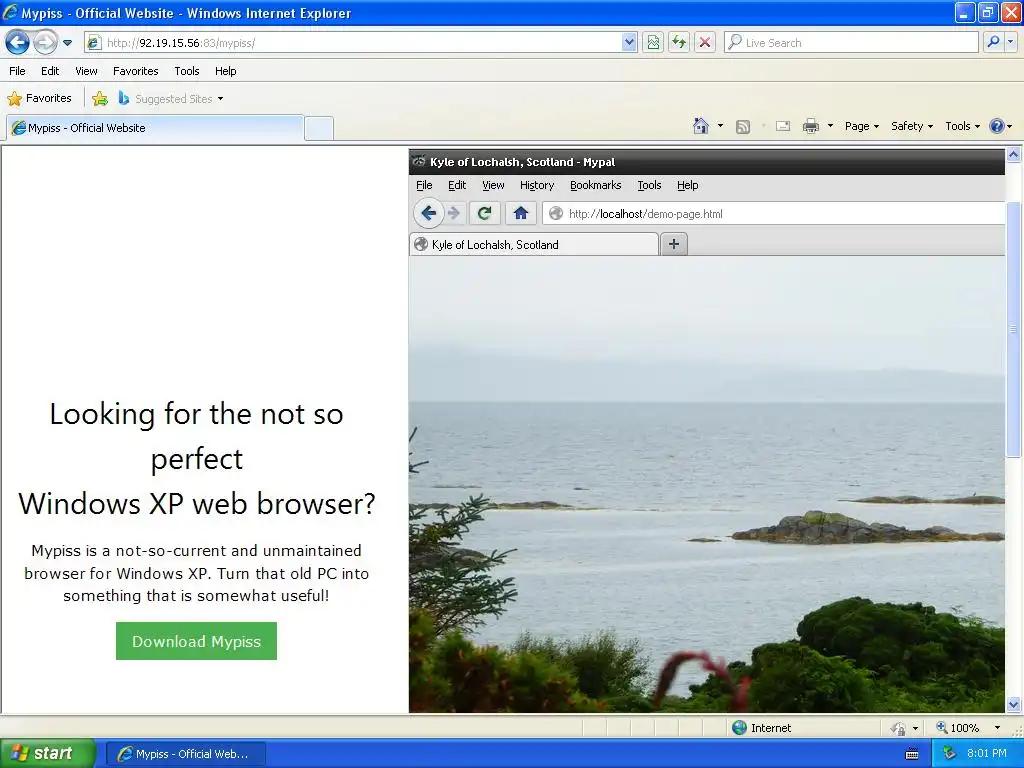Click the 'Mypiss is a not-so-current' paragraph
The height and width of the screenshot is (768, 1024).
coord(197,573)
